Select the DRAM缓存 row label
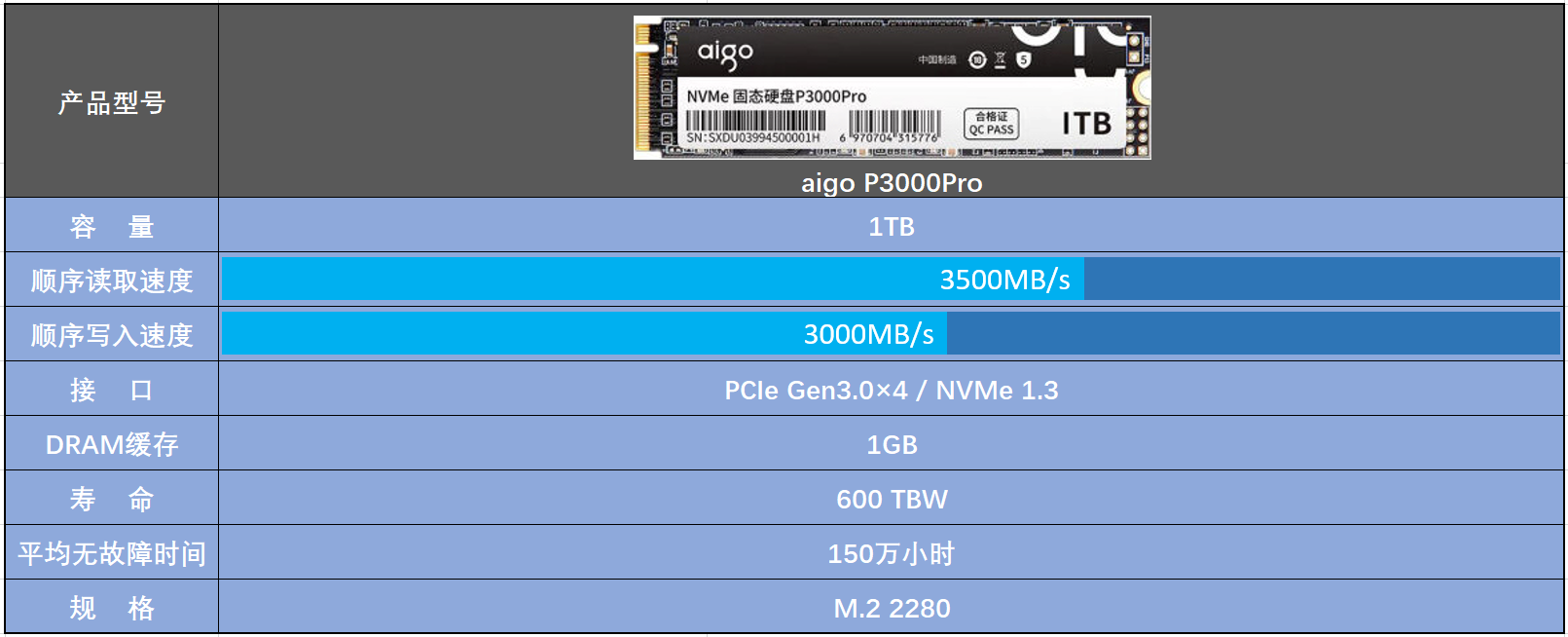Screen dimensions: 1568x637 [x=112, y=444]
